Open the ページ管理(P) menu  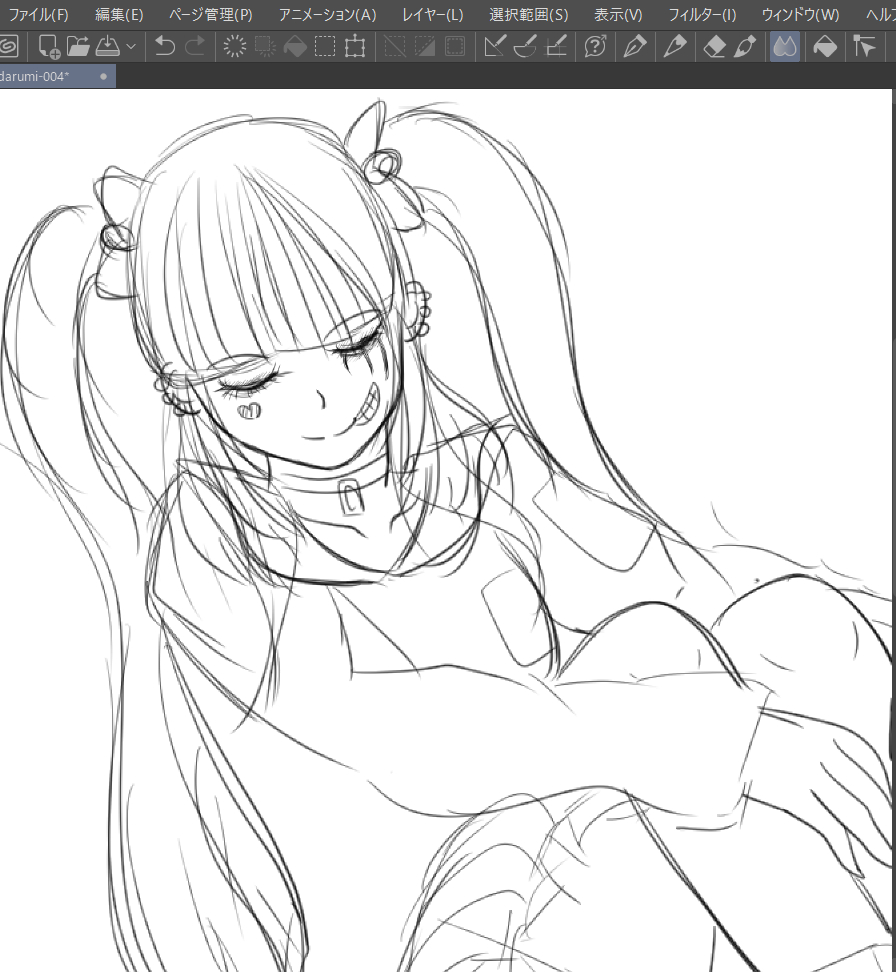coord(211,14)
